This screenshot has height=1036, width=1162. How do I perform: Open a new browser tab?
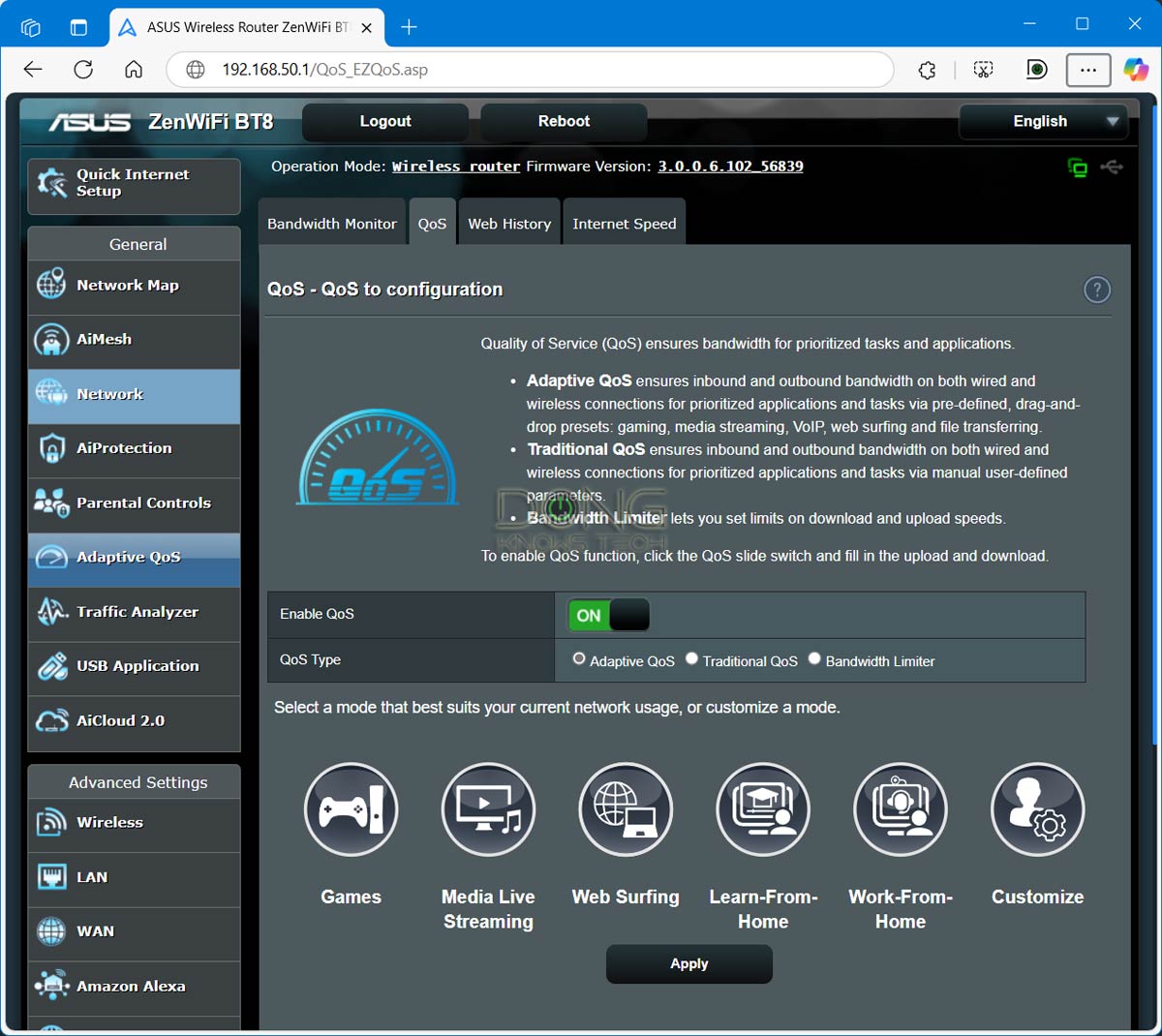(x=409, y=27)
